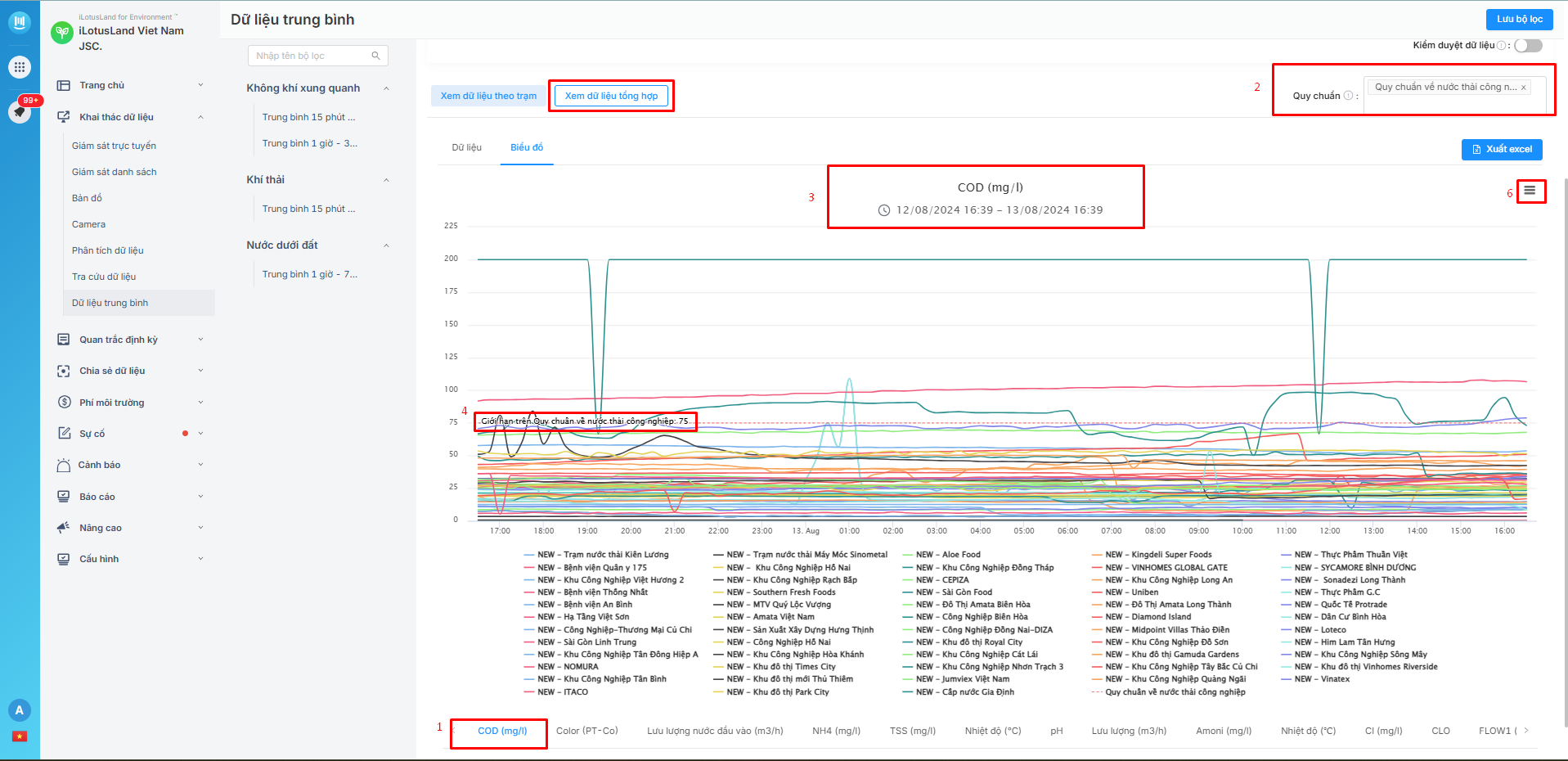Toggle legend series Vinatex

[x=1315, y=679]
